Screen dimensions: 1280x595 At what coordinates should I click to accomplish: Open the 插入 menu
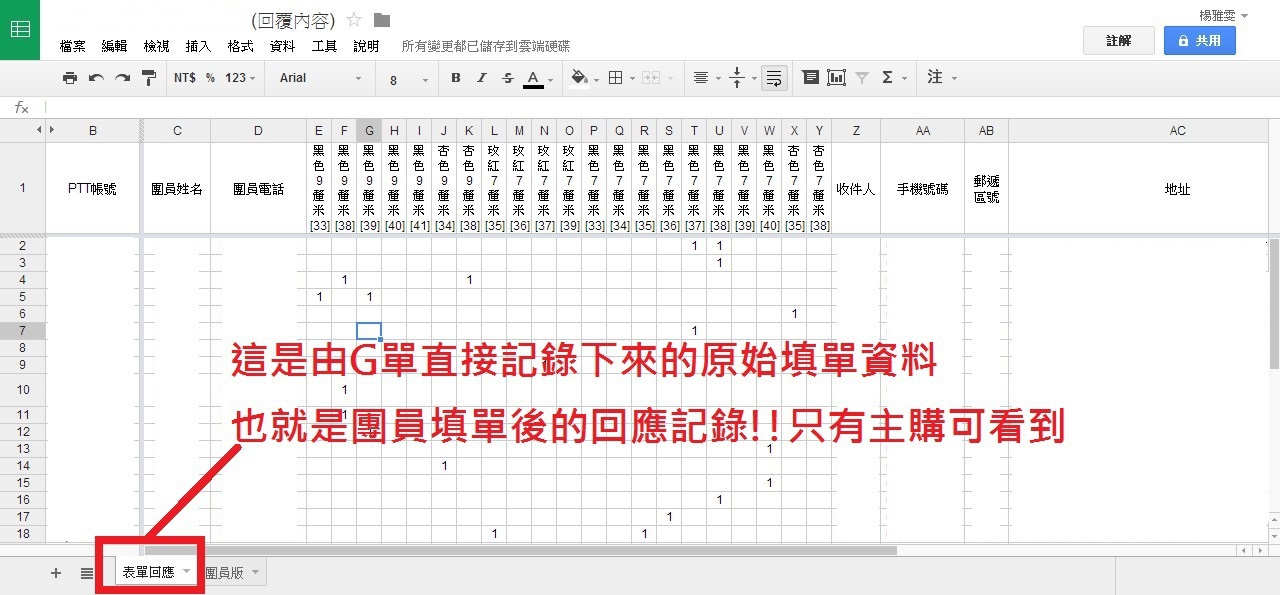pos(198,46)
